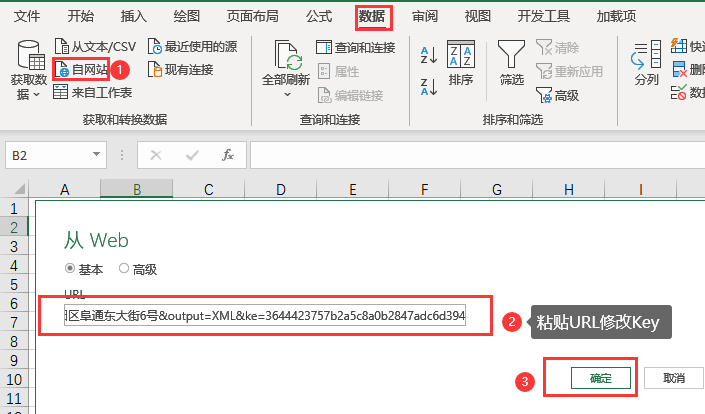Open 现有连接 existing connections
Screen dimensions: 705x414
(x=181, y=70)
